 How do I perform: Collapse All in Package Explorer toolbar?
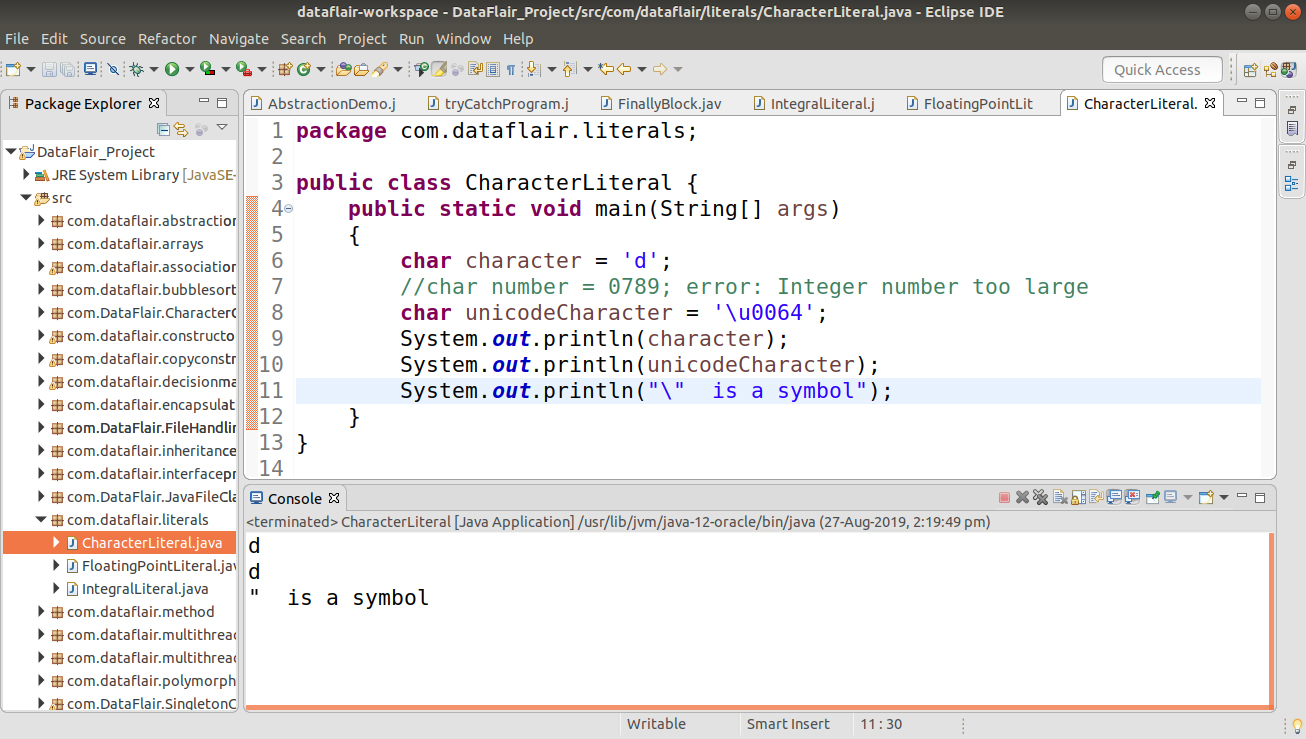(163, 128)
